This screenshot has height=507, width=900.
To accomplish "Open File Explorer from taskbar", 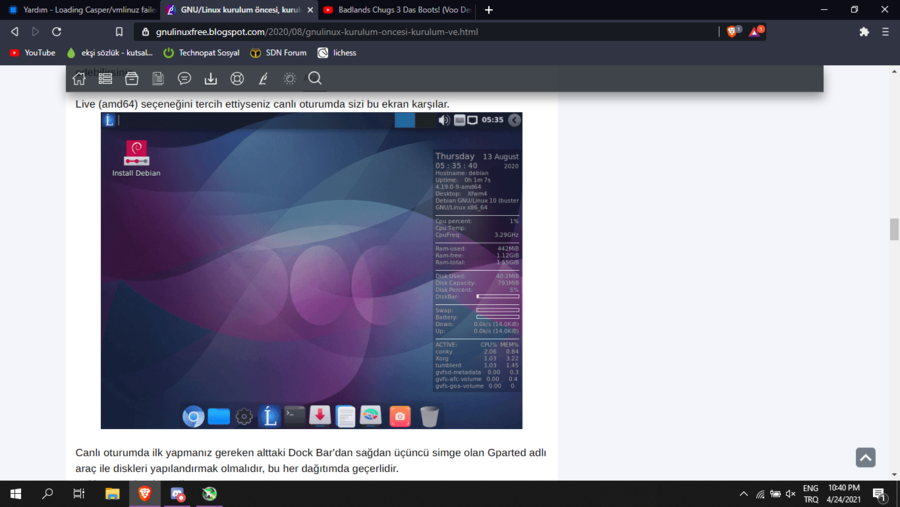I will click(x=112, y=494).
